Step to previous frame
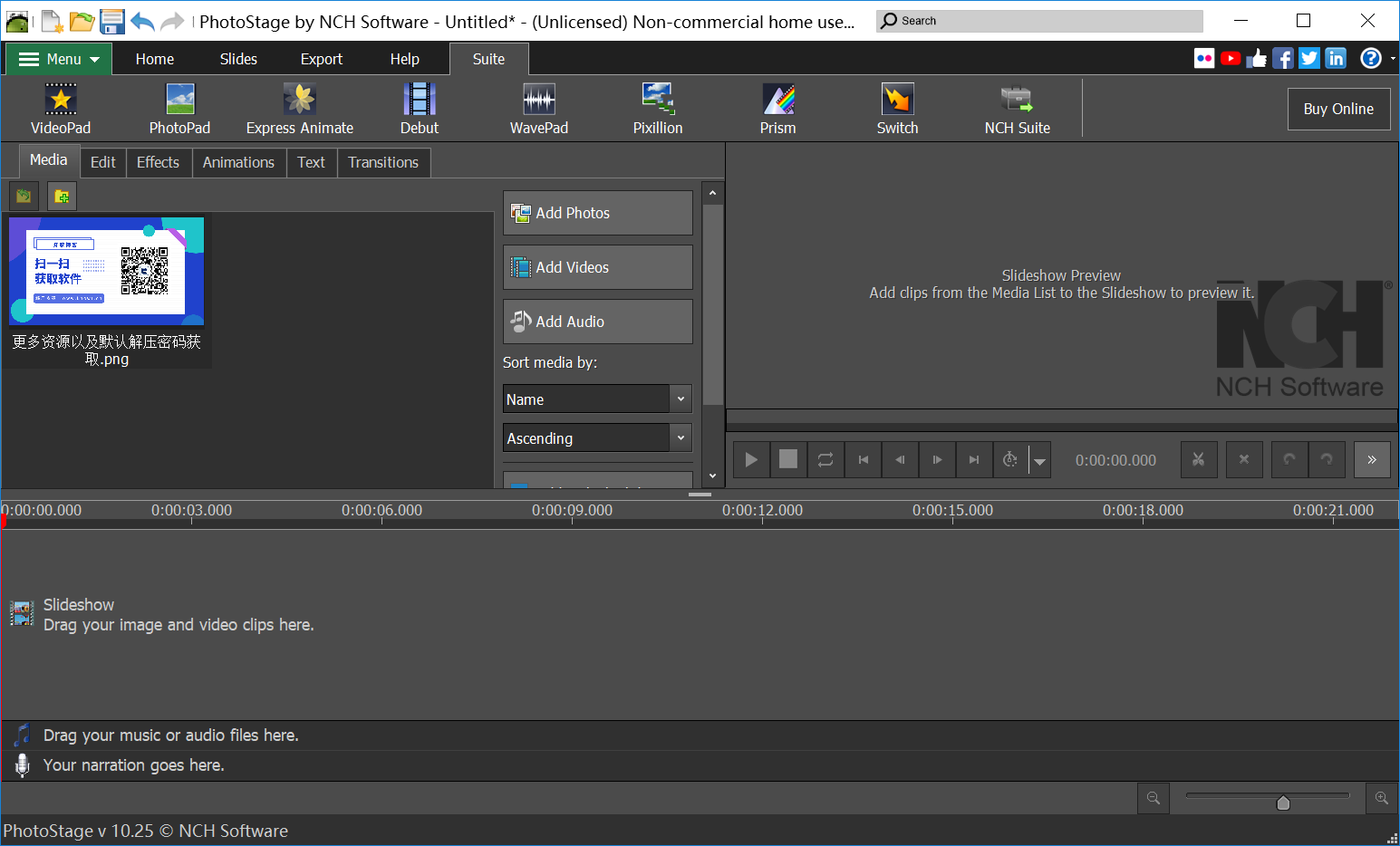Viewport: 1400px width, 846px height. point(900,459)
